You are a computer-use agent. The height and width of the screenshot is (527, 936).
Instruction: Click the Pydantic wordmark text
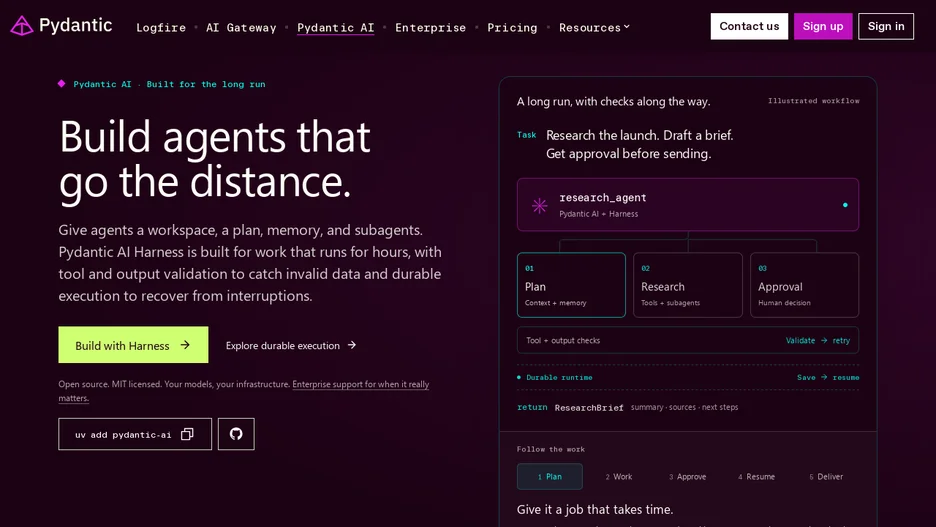[75, 25]
